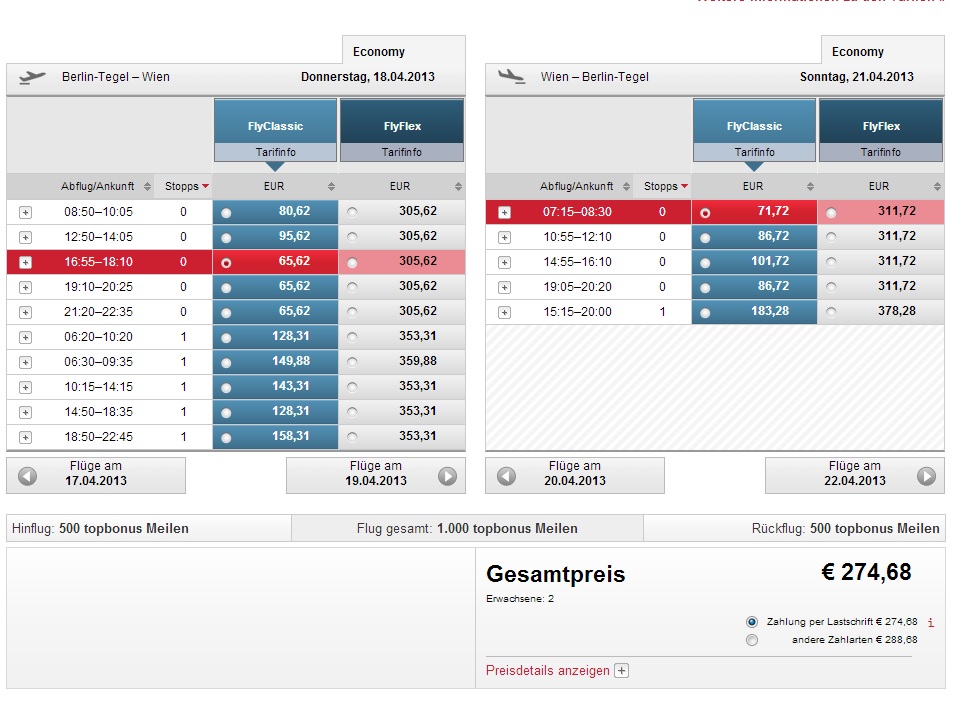This screenshot has width=955, height=703.
Task: Expand Preisdetails anzeigen section
Action: 621,671
